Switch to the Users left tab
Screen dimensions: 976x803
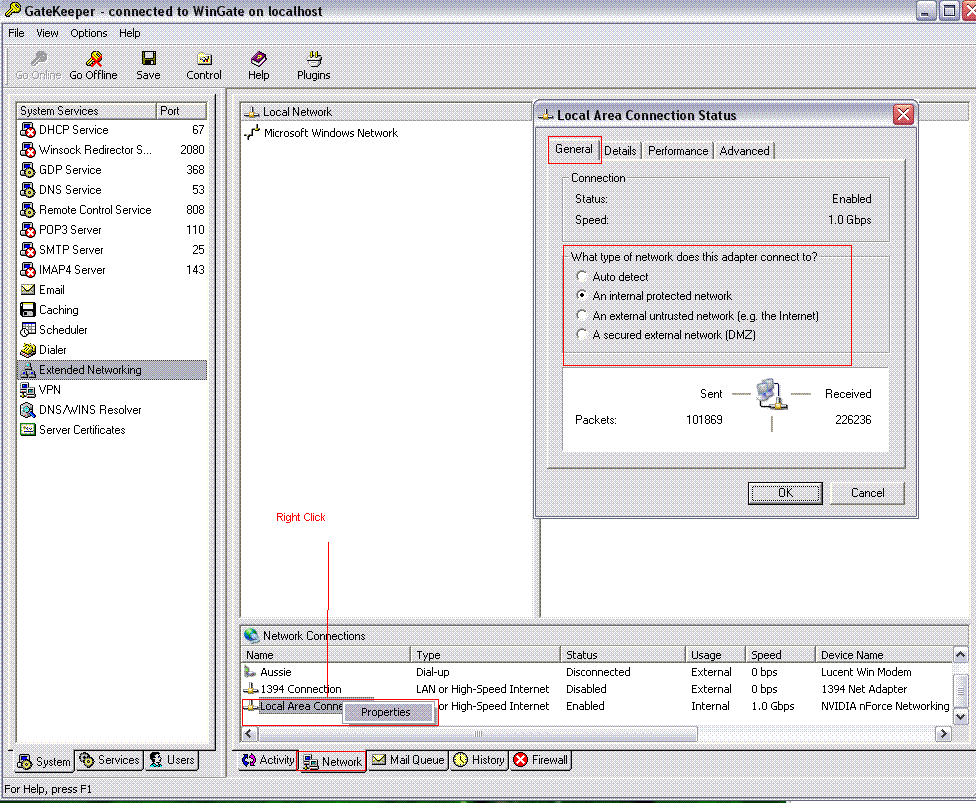(172, 760)
